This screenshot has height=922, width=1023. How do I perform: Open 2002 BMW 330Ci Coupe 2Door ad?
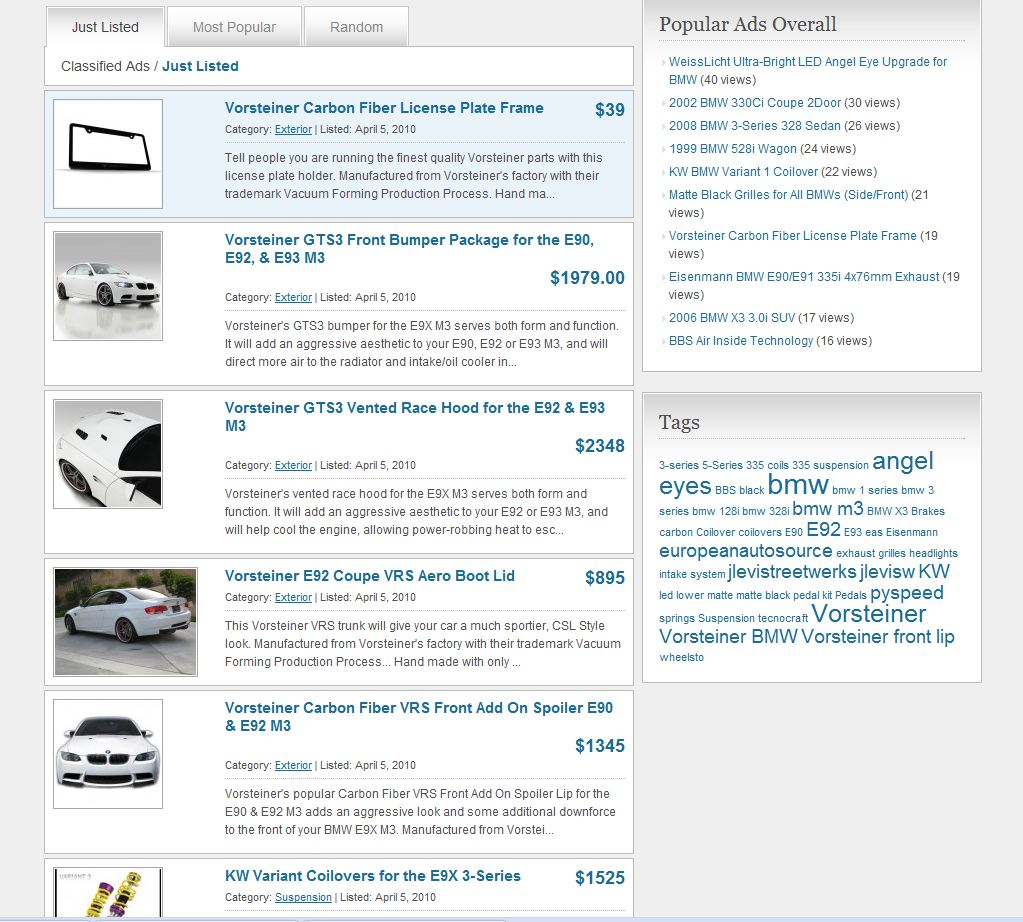tap(755, 102)
